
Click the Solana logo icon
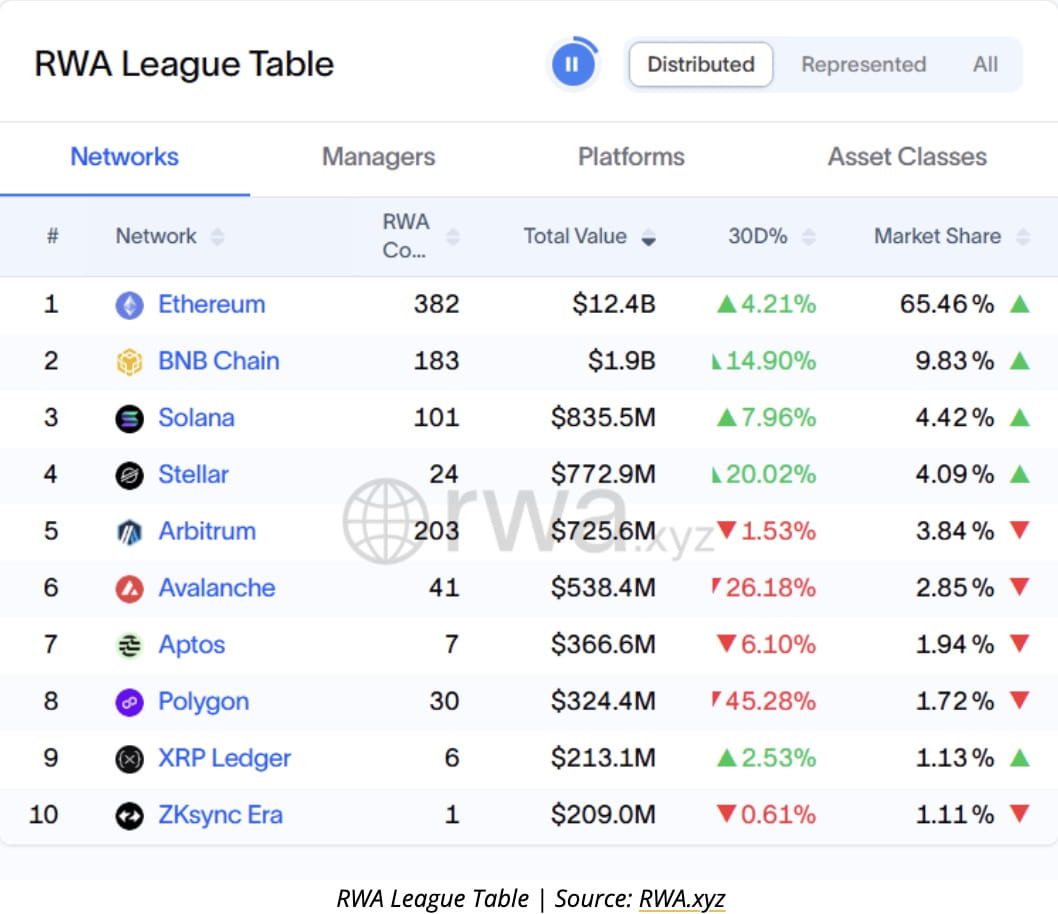tap(129, 418)
